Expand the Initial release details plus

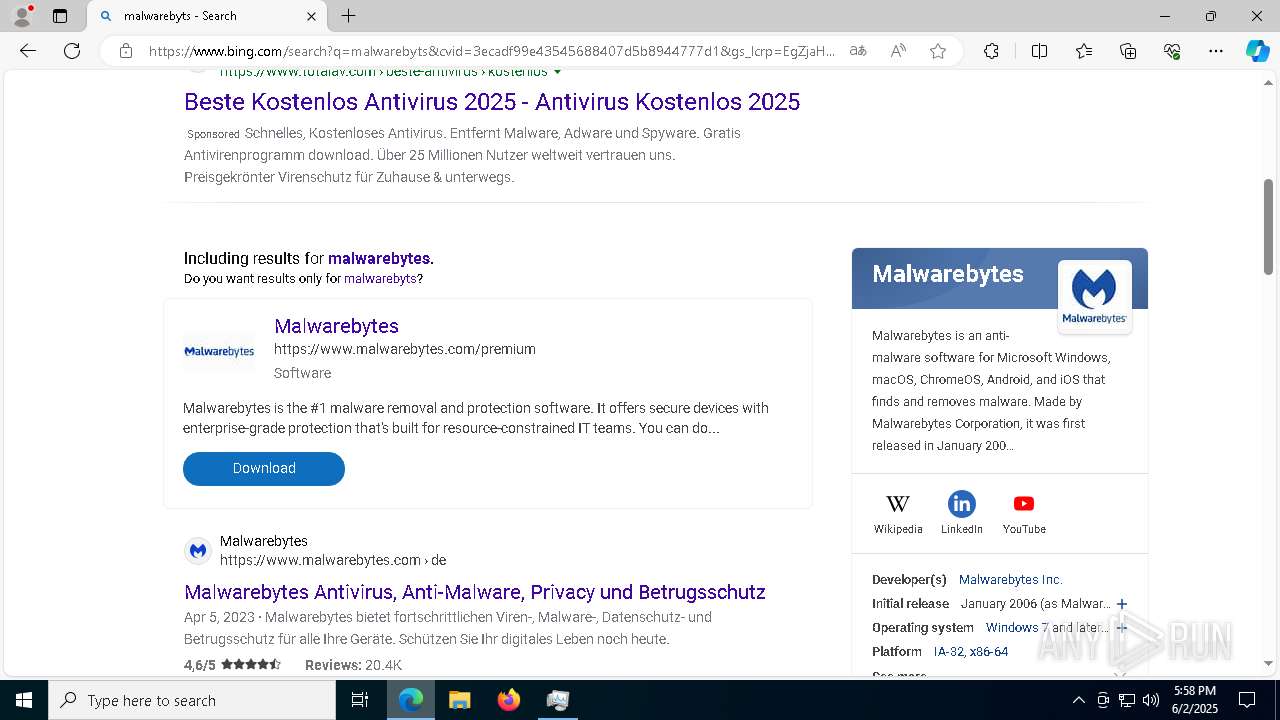(x=1122, y=604)
